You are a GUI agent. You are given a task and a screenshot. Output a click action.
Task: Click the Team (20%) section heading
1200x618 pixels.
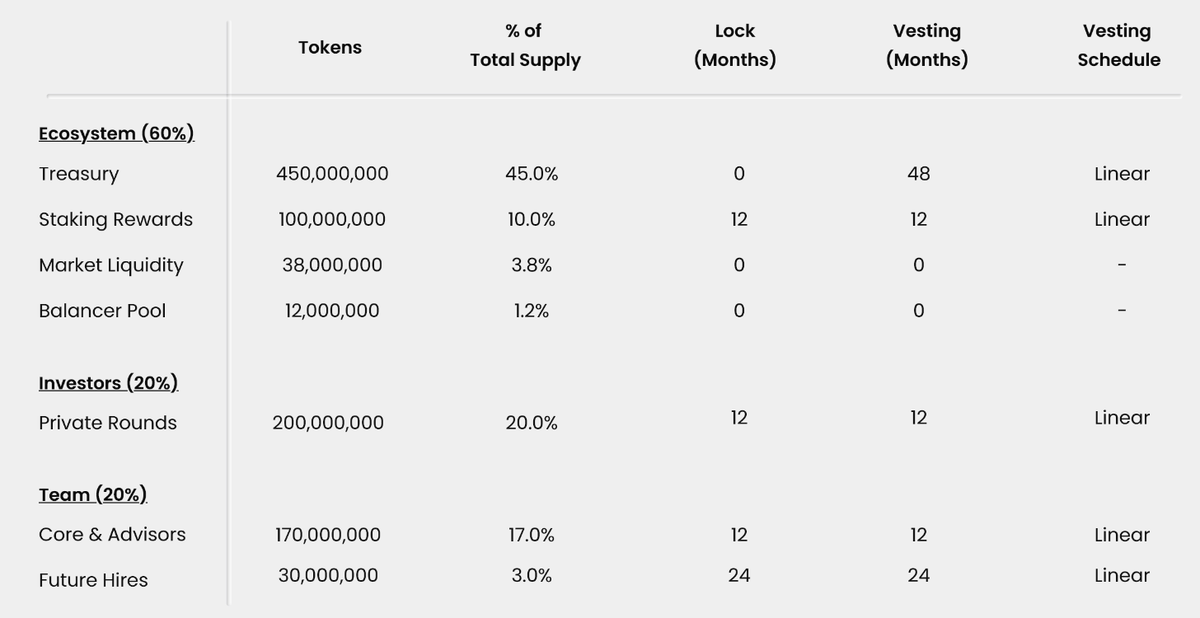93,495
